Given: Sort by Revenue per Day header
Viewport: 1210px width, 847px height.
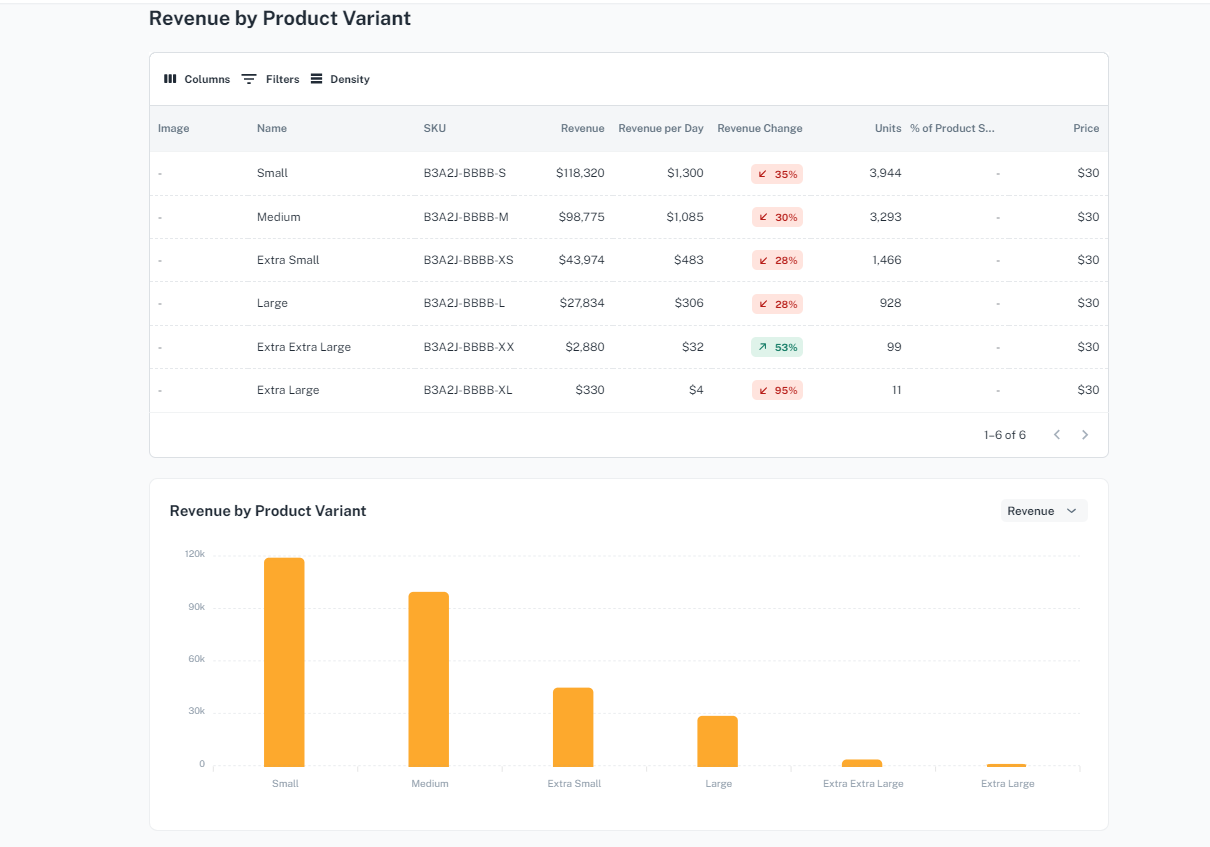Looking at the screenshot, I should point(661,128).
